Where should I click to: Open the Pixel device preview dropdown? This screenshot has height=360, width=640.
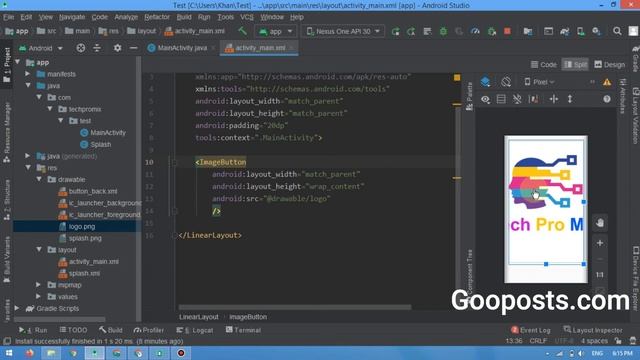click(539, 82)
